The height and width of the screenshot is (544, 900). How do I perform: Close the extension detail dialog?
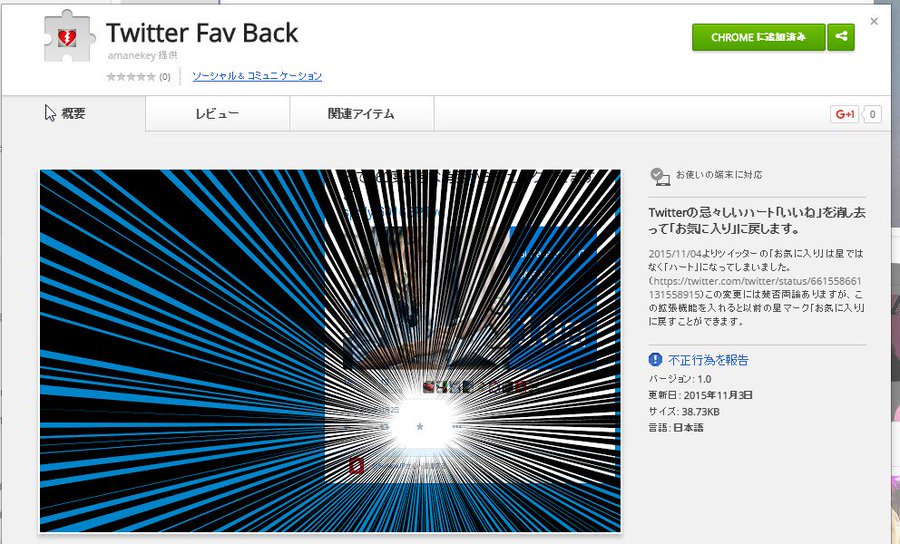click(874, 22)
